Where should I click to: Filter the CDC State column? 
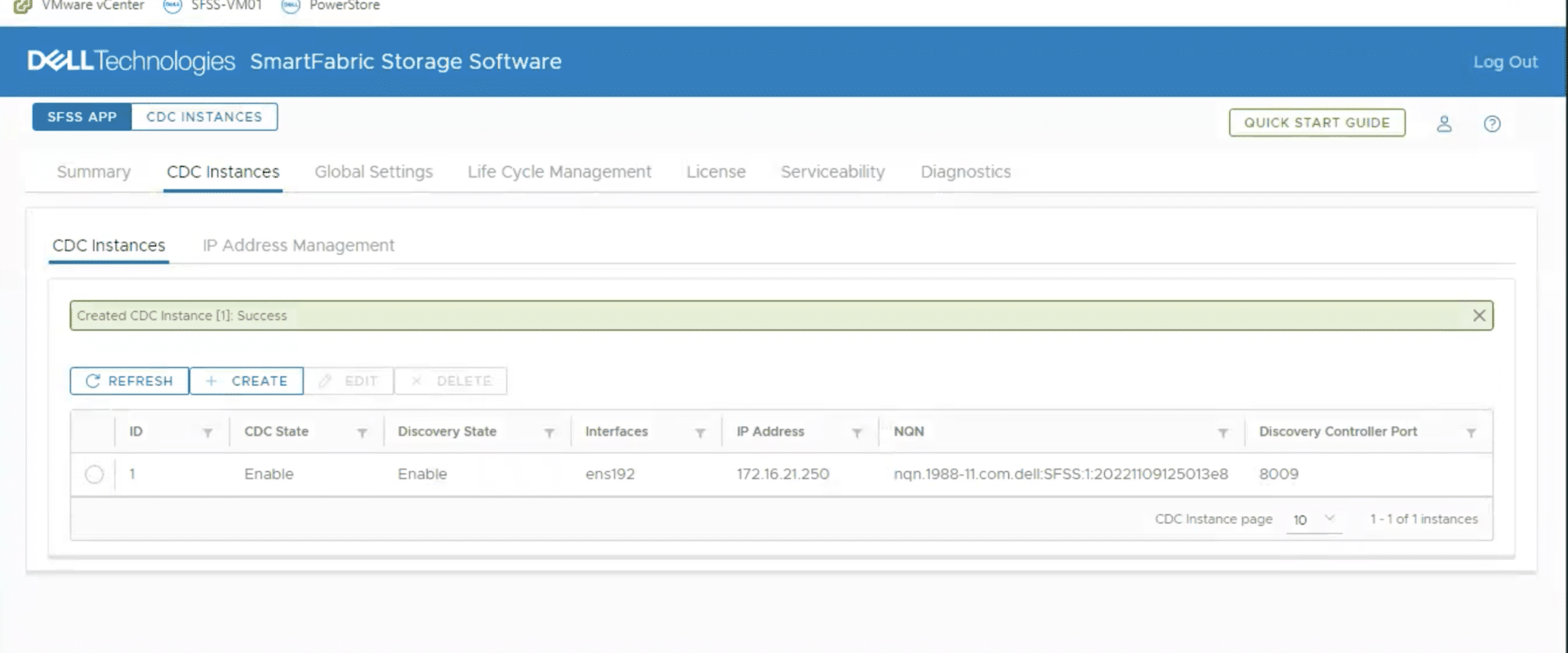[x=363, y=433]
